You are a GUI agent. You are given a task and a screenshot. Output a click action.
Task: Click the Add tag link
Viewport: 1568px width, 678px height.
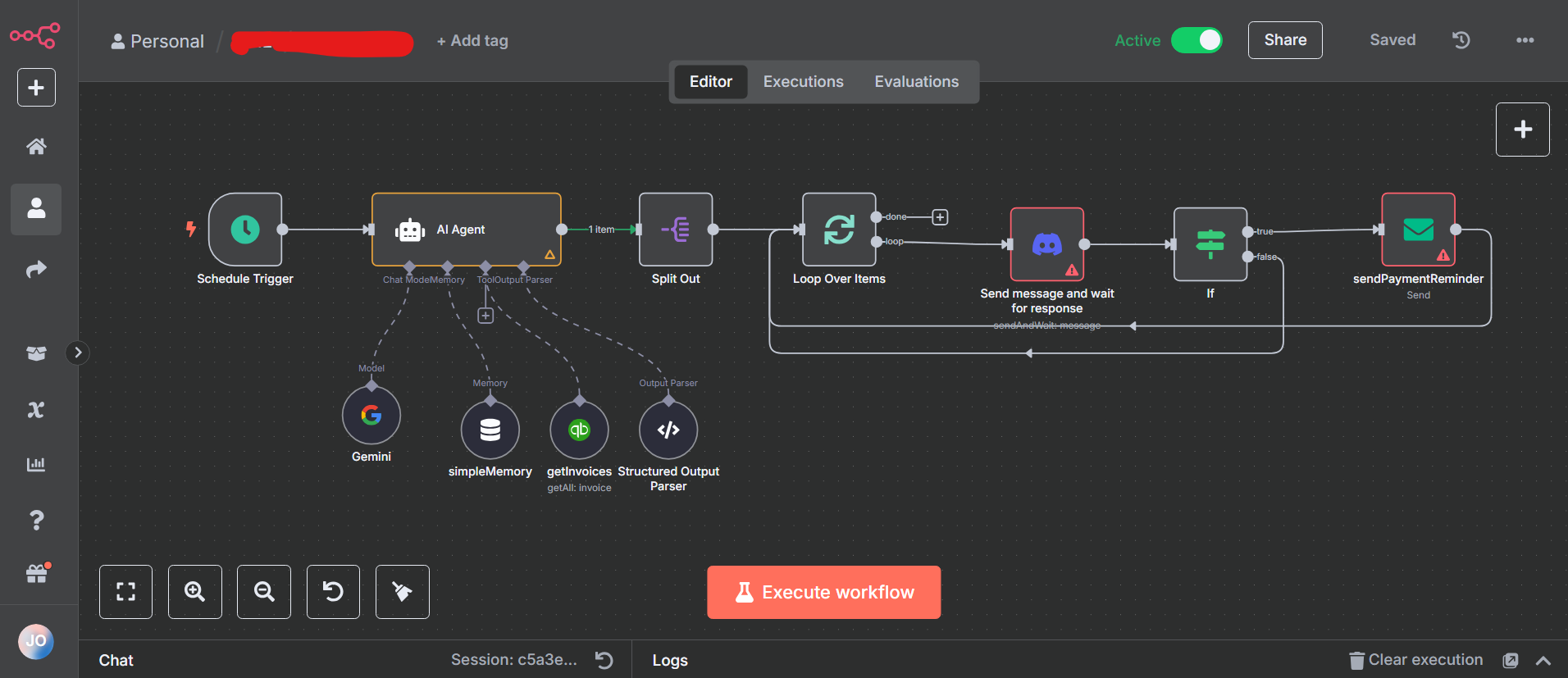tap(472, 41)
